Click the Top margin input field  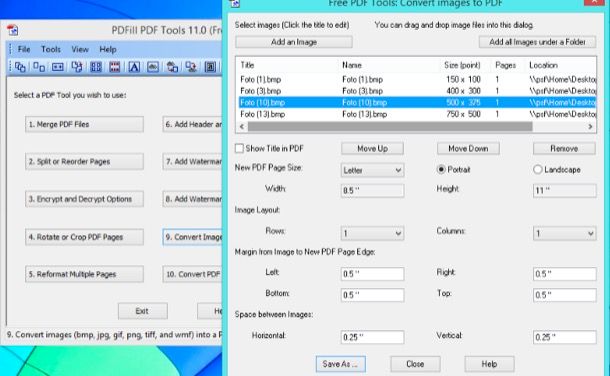point(564,295)
